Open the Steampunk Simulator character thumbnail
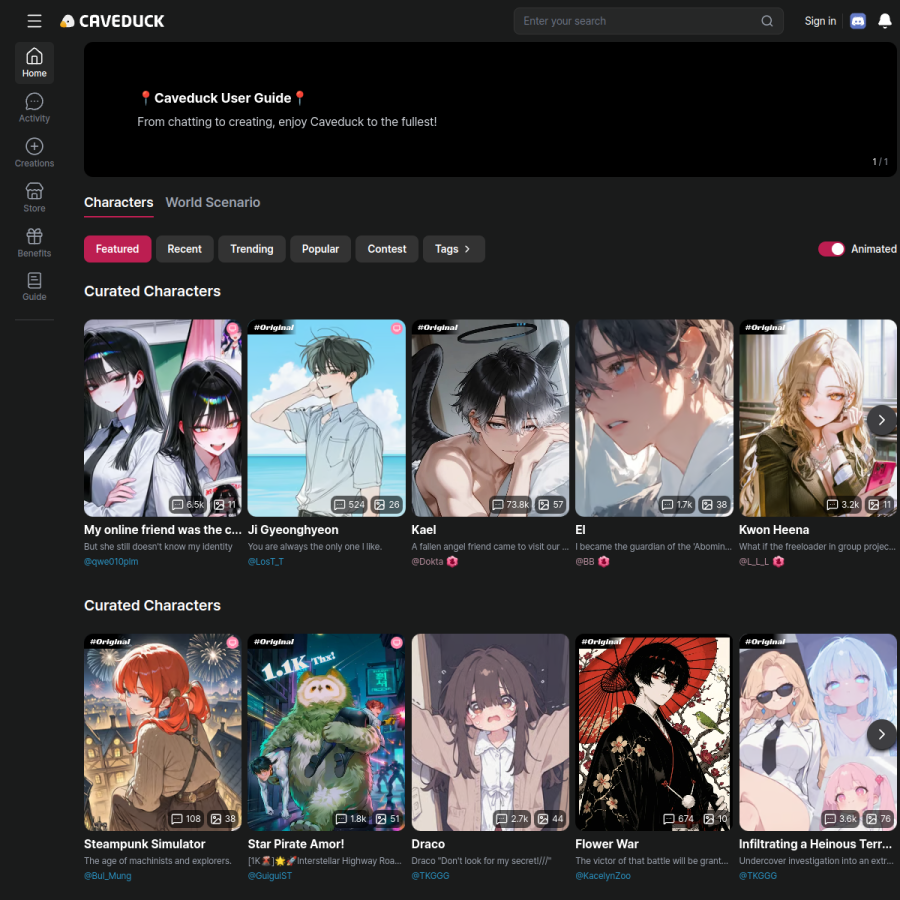This screenshot has height=900, width=900. (162, 732)
